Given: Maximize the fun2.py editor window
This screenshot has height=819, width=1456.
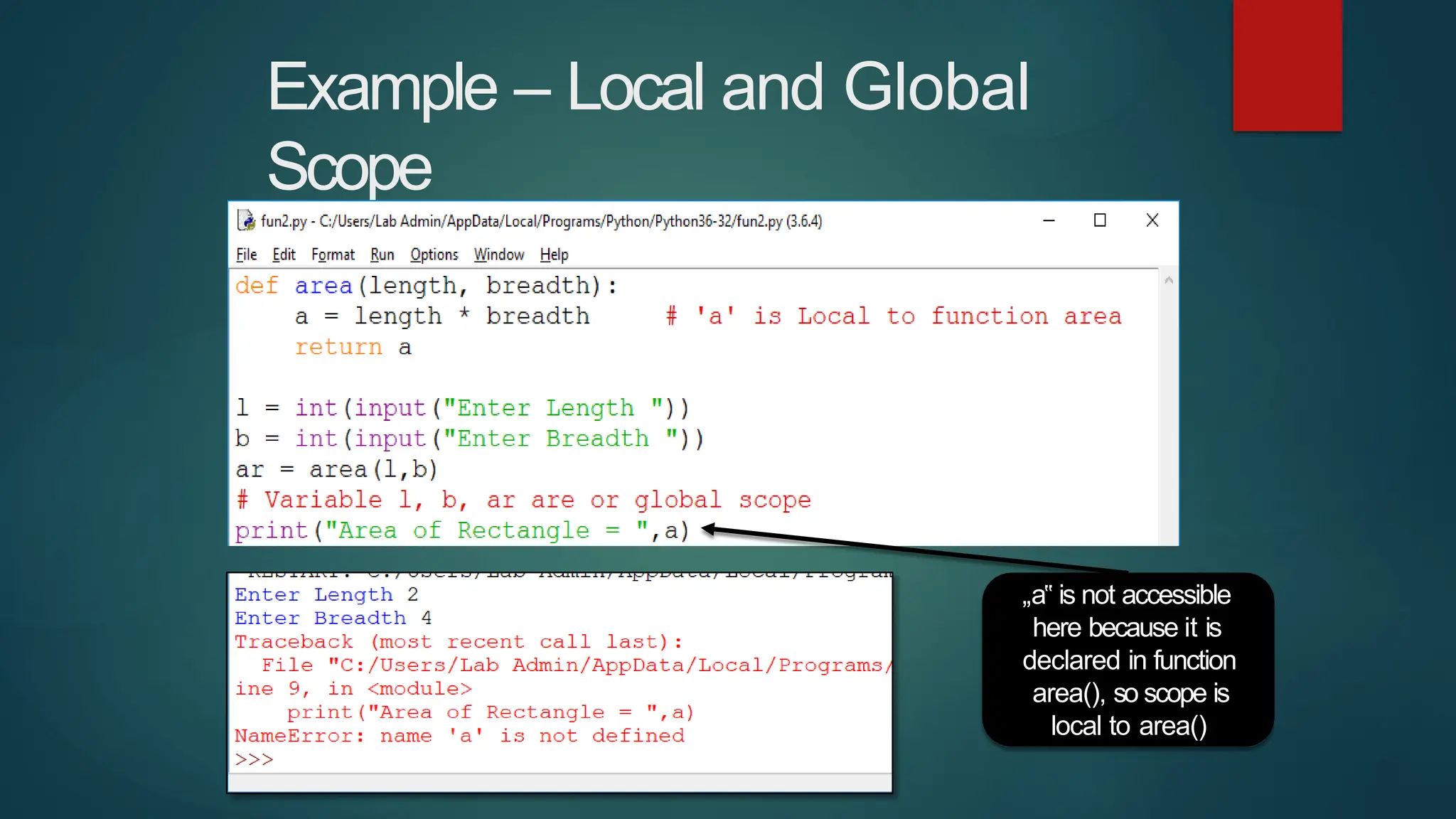Looking at the screenshot, I should [1100, 220].
